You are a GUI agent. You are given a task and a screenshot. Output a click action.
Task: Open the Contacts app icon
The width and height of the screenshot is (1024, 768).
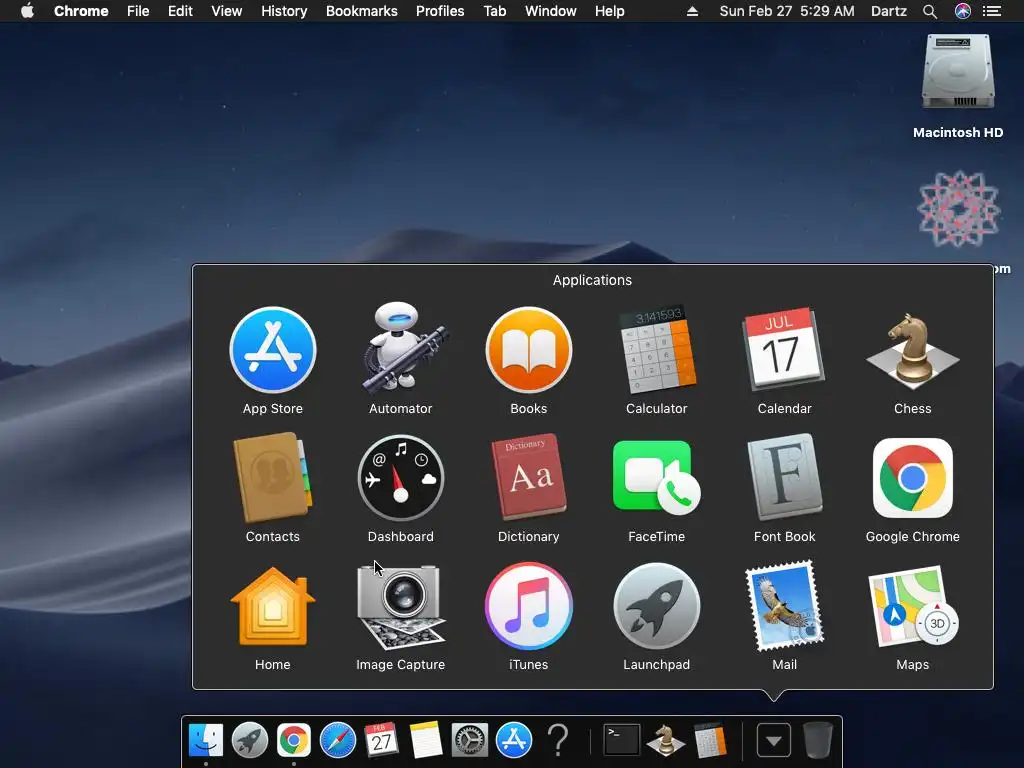(273, 478)
